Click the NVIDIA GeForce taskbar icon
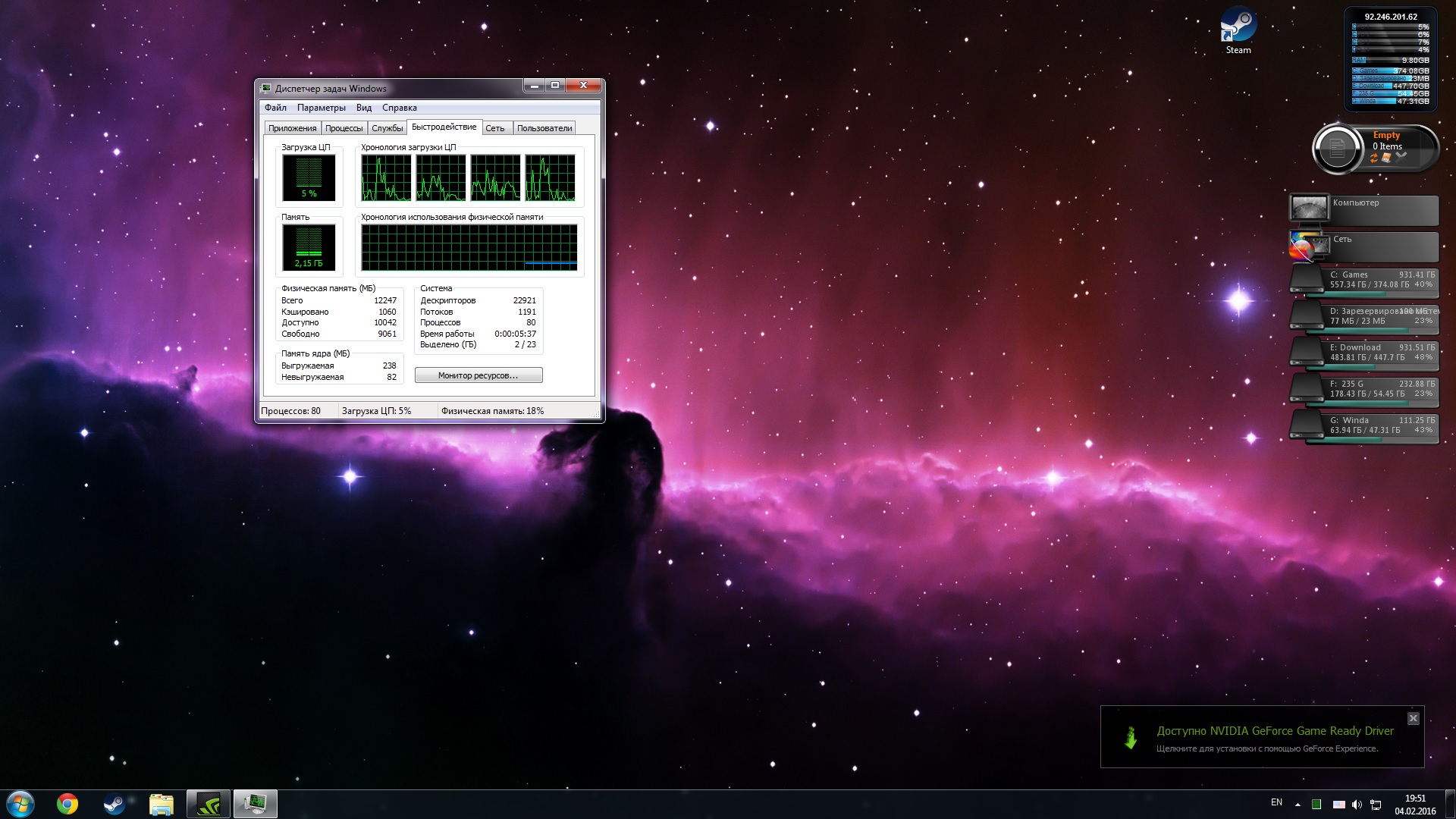Image resolution: width=1456 pixels, height=819 pixels. click(209, 804)
